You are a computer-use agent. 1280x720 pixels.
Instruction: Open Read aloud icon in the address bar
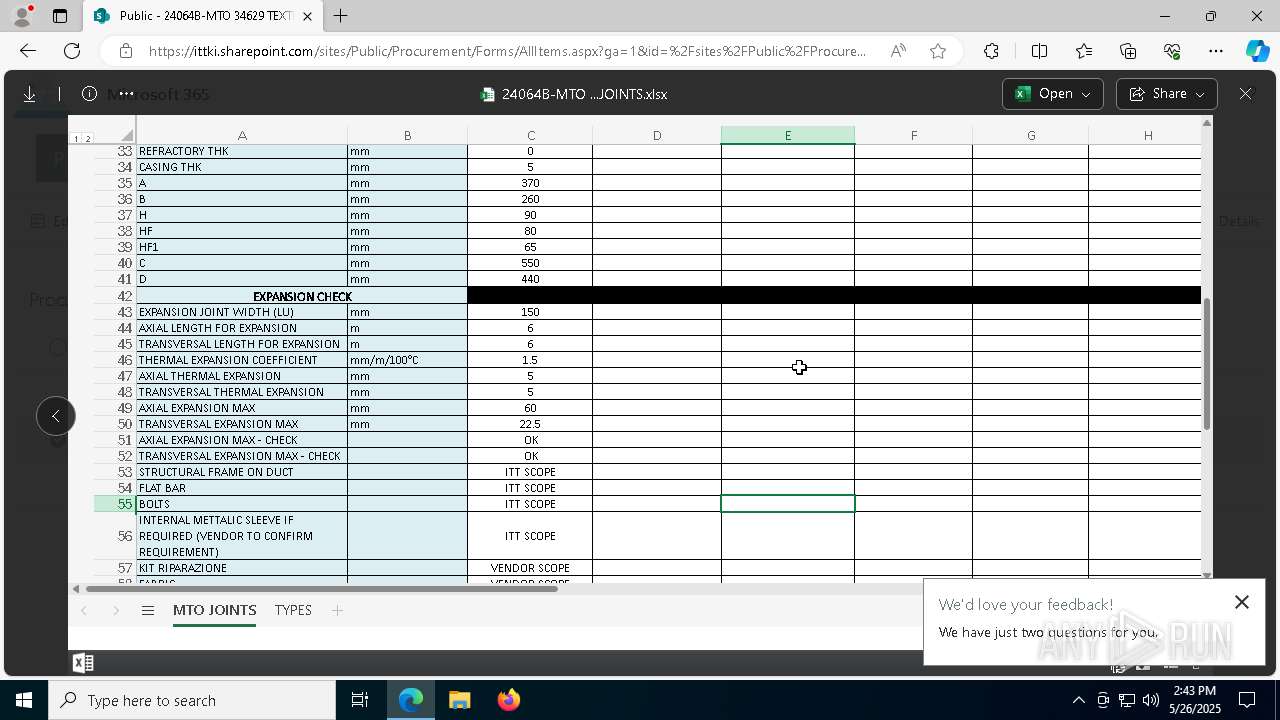(898, 51)
